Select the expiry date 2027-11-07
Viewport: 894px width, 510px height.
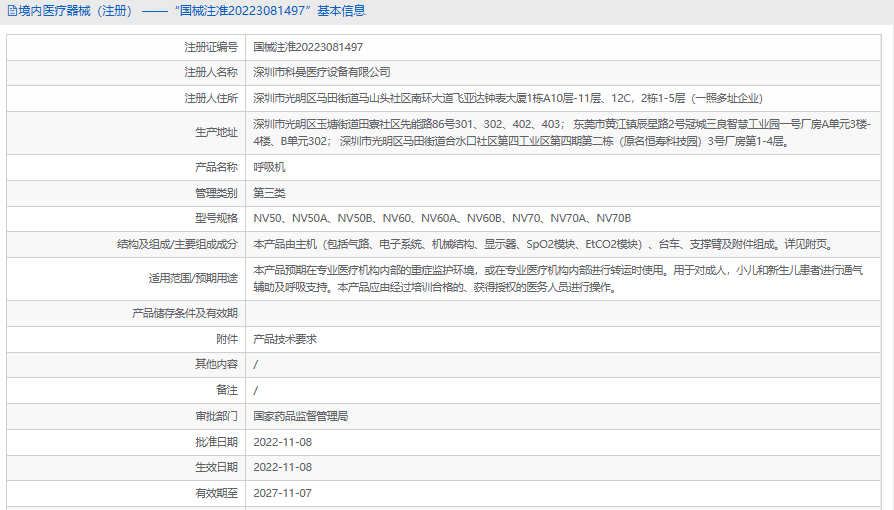click(283, 493)
